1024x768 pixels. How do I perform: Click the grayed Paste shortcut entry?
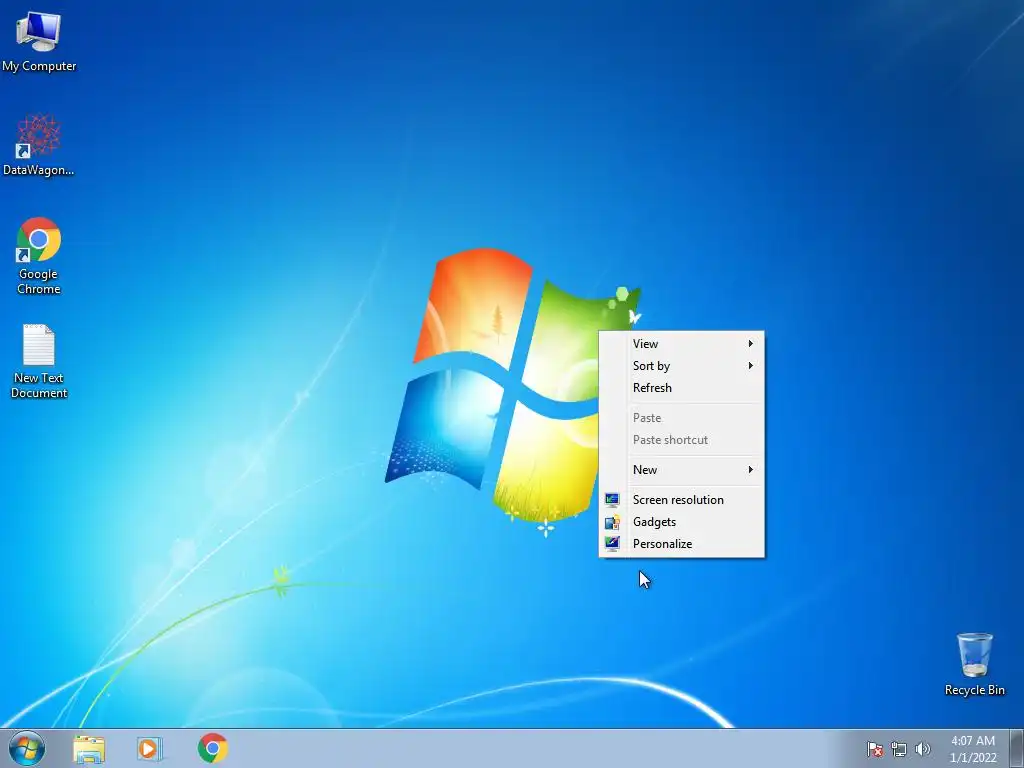tap(682, 440)
